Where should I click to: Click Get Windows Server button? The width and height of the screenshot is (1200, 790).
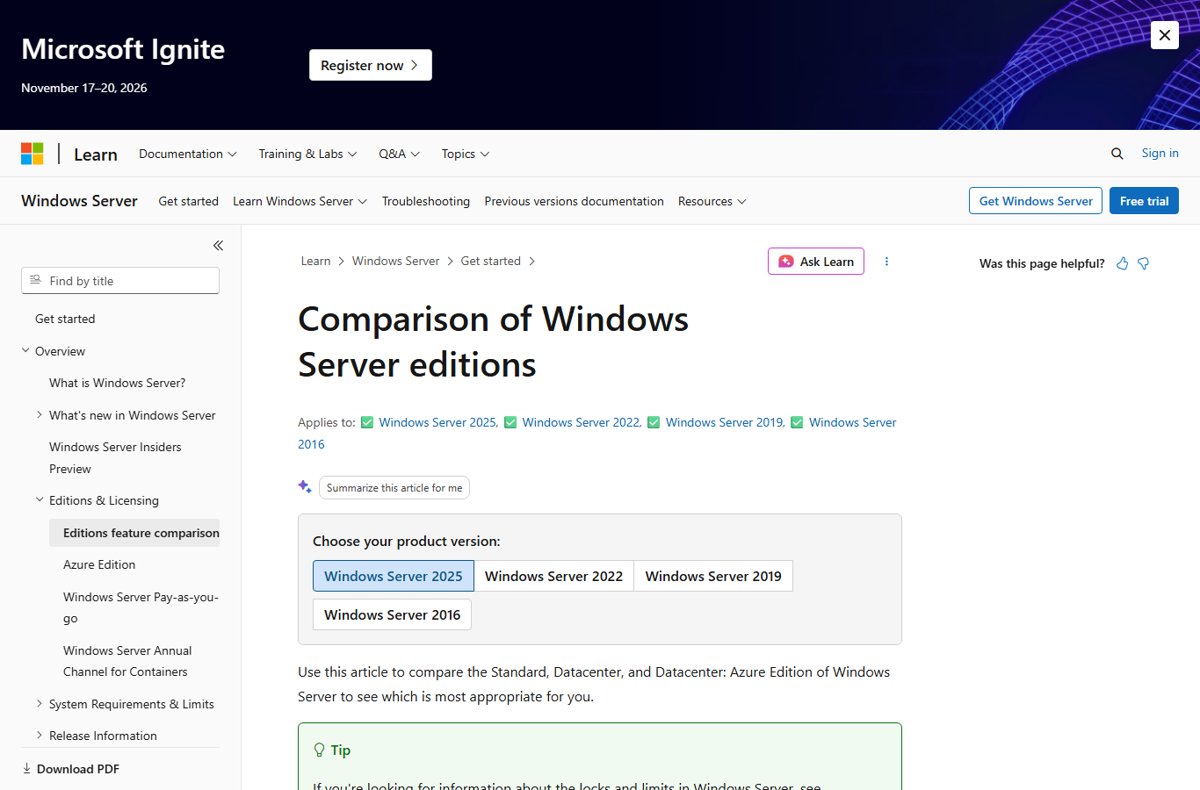click(x=1036, y=201)
